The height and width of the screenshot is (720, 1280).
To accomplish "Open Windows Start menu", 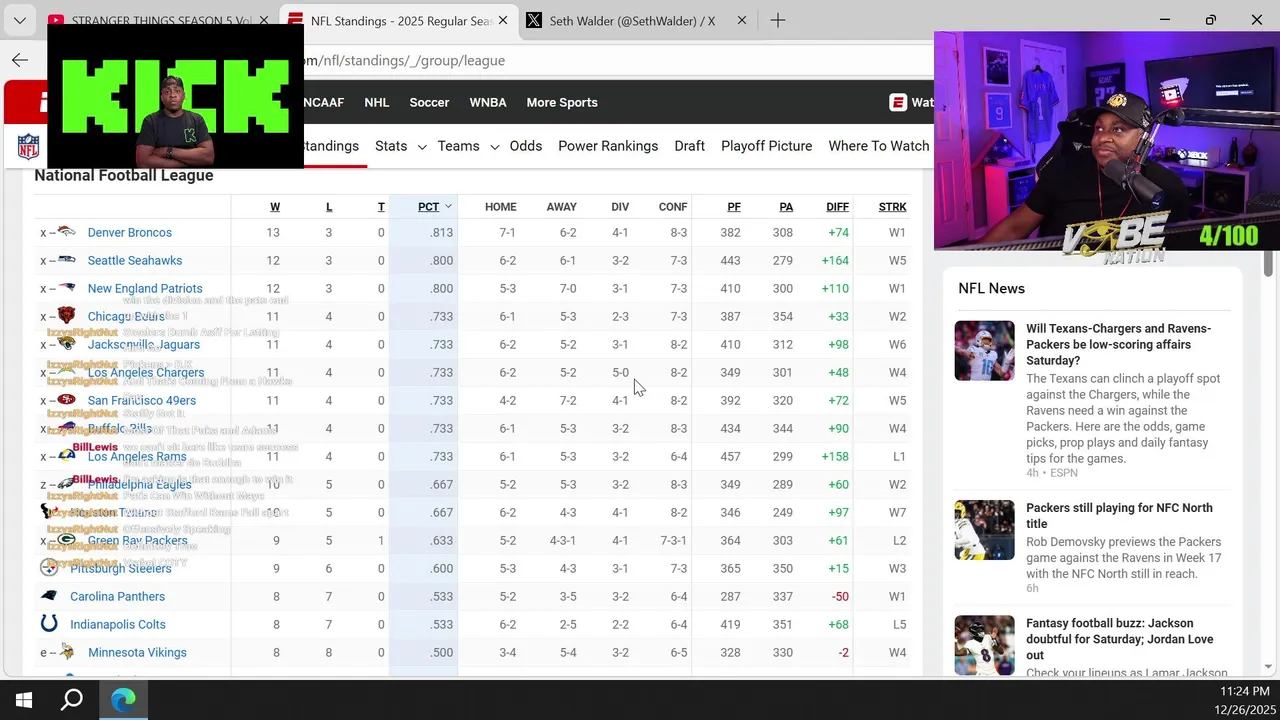I will (24, 699).
